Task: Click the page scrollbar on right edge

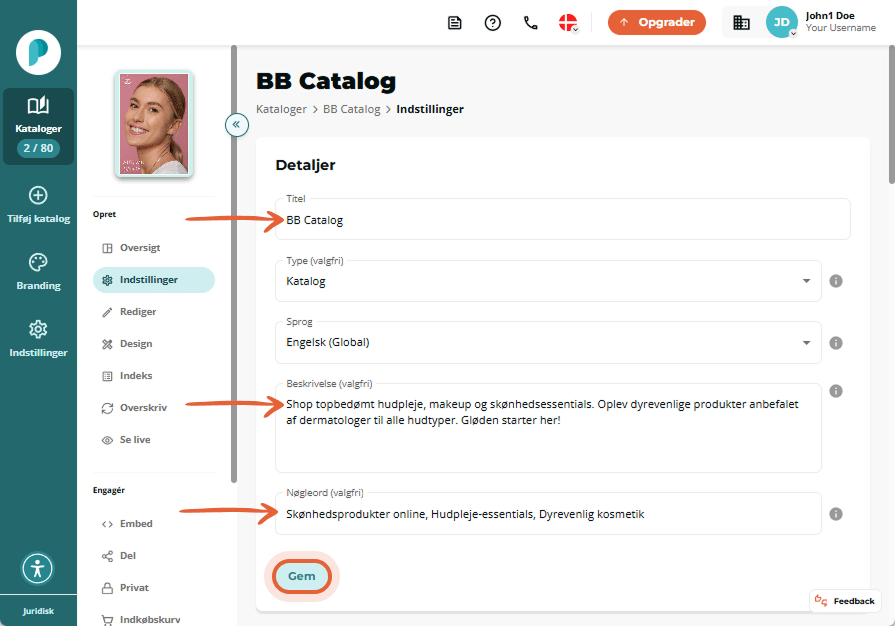Action: (x=892, y=114)
